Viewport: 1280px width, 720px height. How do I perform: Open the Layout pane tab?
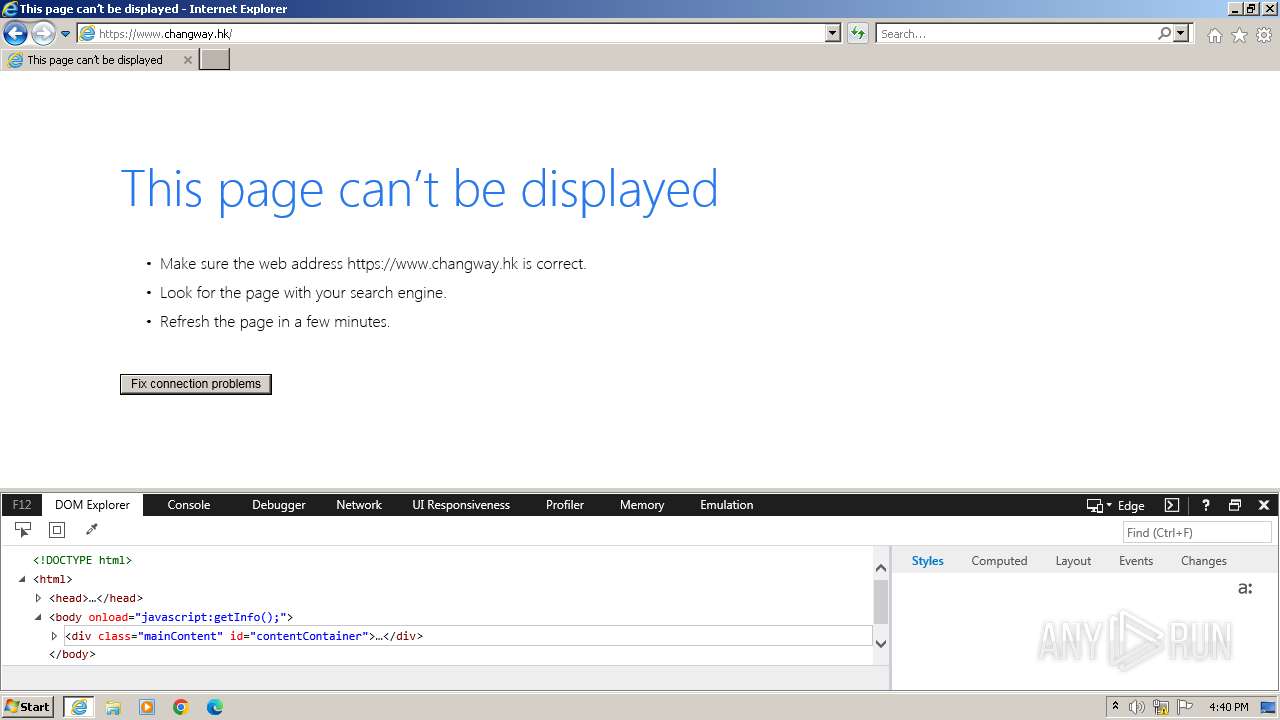coord(1073,561)
